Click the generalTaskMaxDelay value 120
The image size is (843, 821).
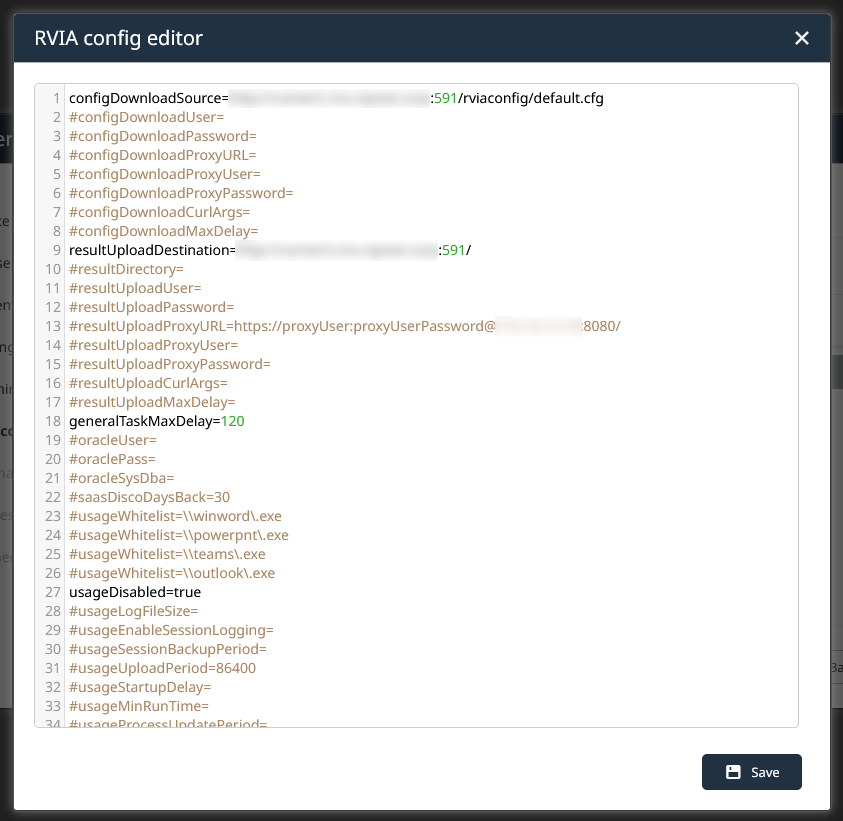[x=232, y=421]
